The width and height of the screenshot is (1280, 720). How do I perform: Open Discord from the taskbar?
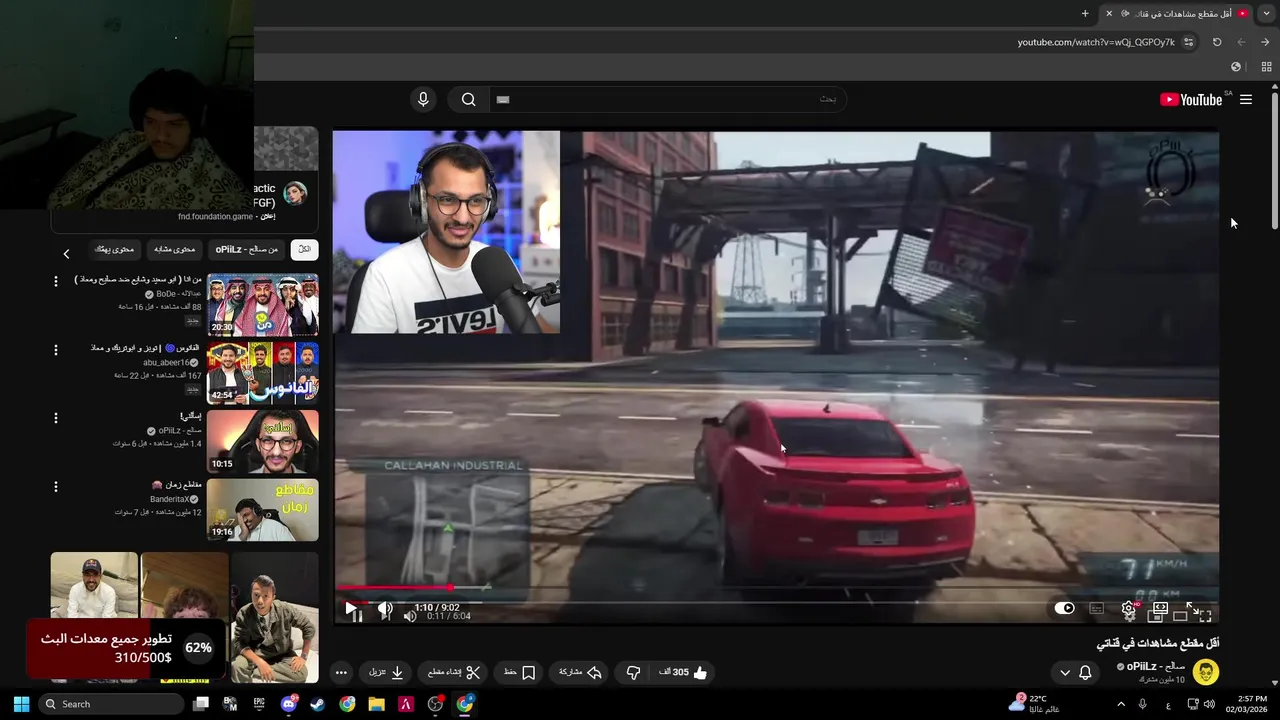[x=289, y=704]
